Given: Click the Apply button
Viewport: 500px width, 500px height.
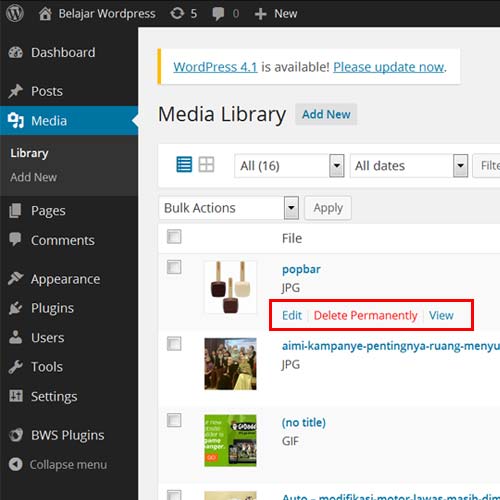Looking at the screenshot, I should [328, 208].
